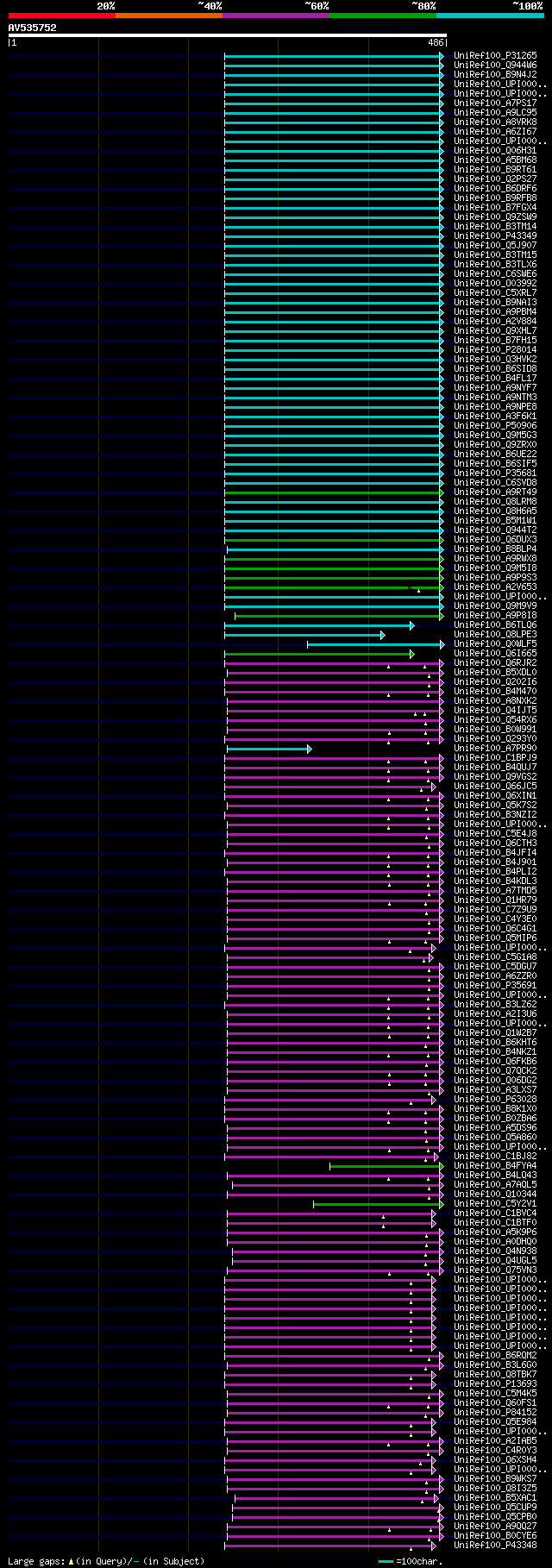Select label UniRef100_Q3HVK2
Image resolution: width=552 pixels, height=1568 pixels.
coord(495,360)
